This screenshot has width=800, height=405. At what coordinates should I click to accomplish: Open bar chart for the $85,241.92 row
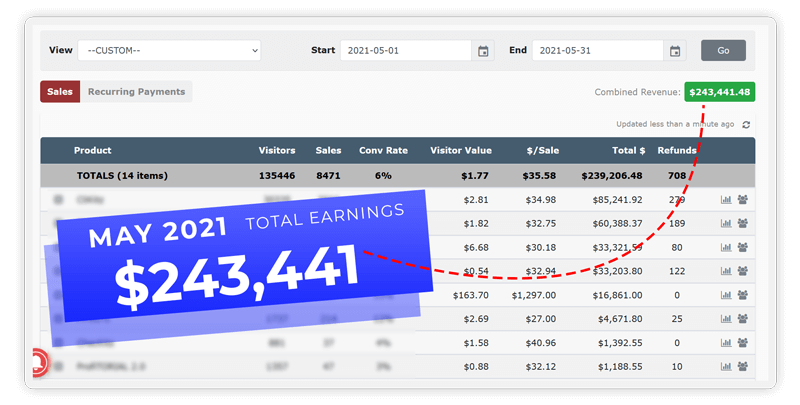pyautogui.click(x=726, y=199)
